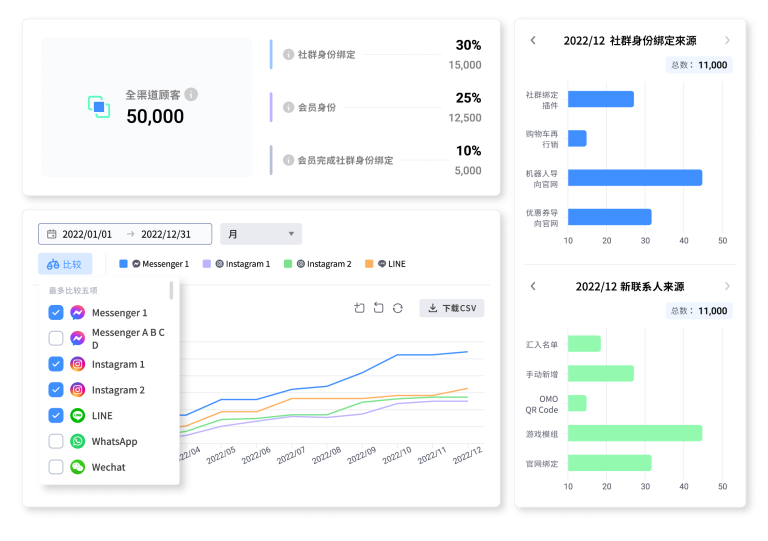The image size is (768, 541).
Task: Click the 比较 compare button
Action: click(65, 264)
